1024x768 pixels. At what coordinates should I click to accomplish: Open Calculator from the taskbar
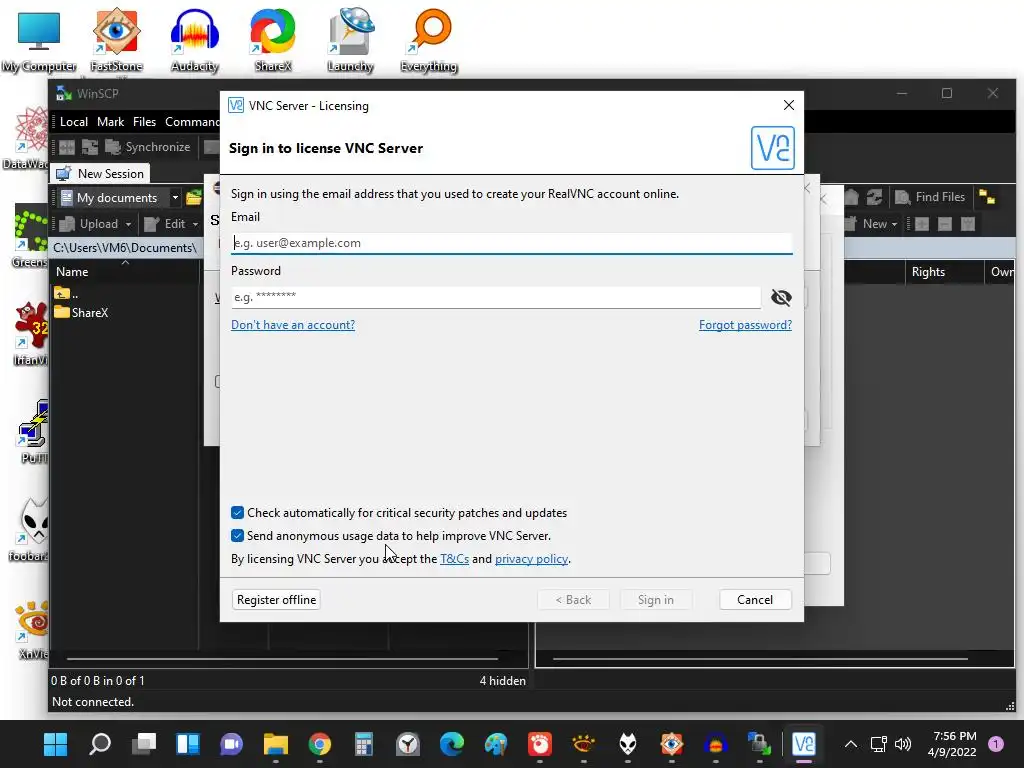click(364, 744)
